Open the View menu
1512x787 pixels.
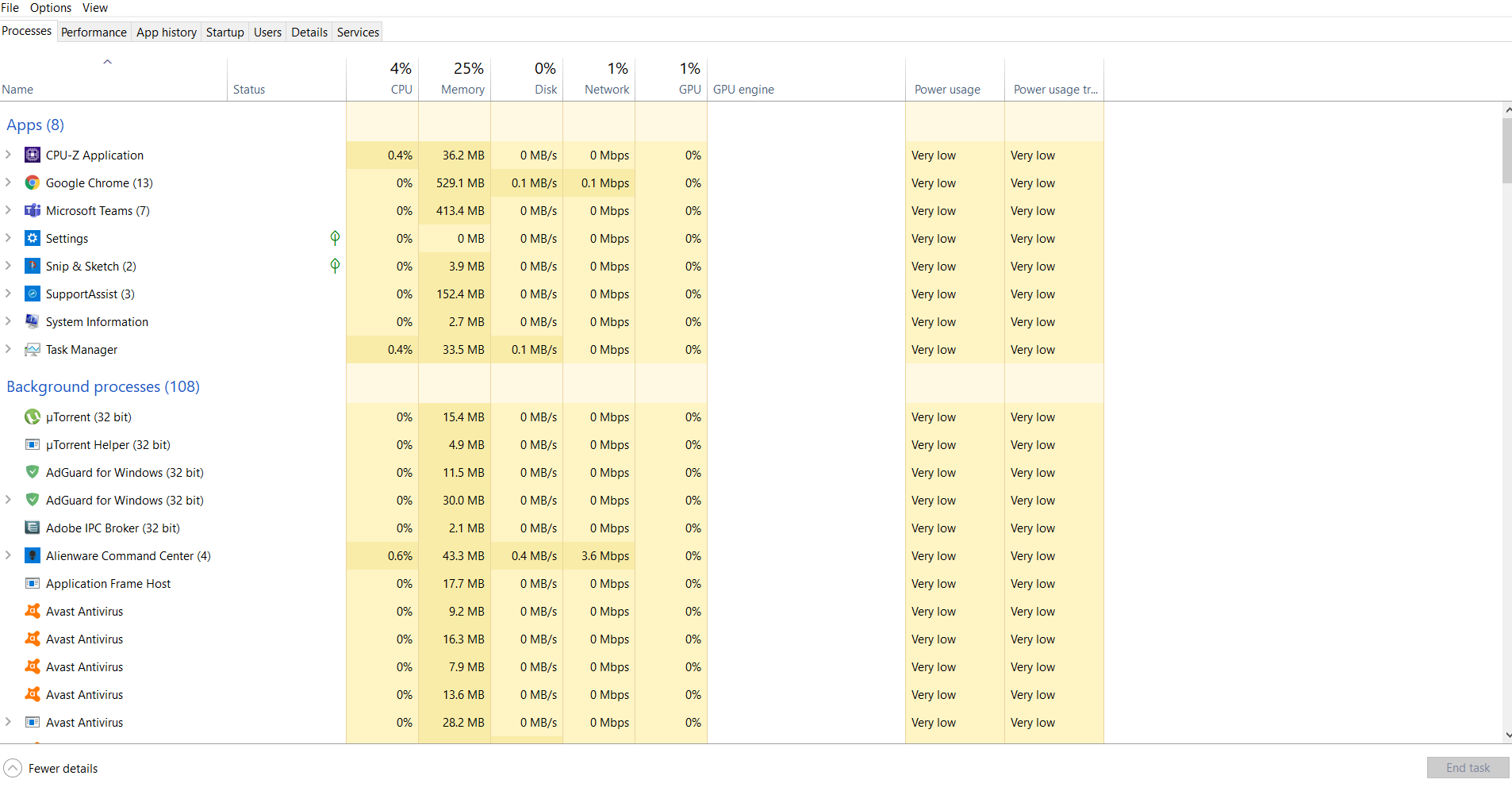point(95,8)
